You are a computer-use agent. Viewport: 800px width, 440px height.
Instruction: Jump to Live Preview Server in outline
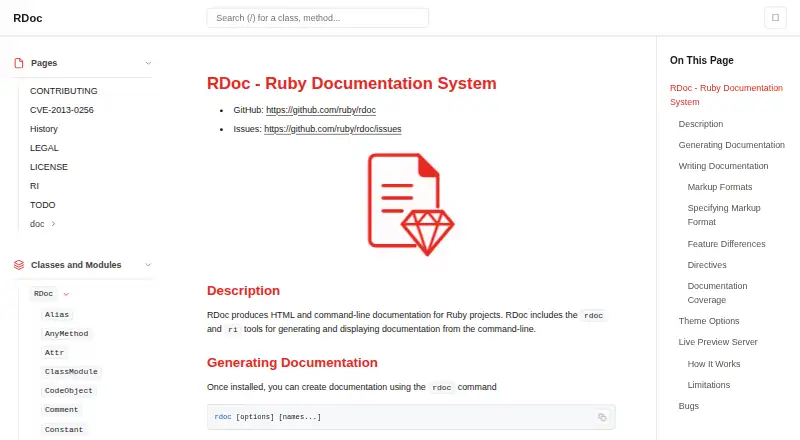click(718, 342)
